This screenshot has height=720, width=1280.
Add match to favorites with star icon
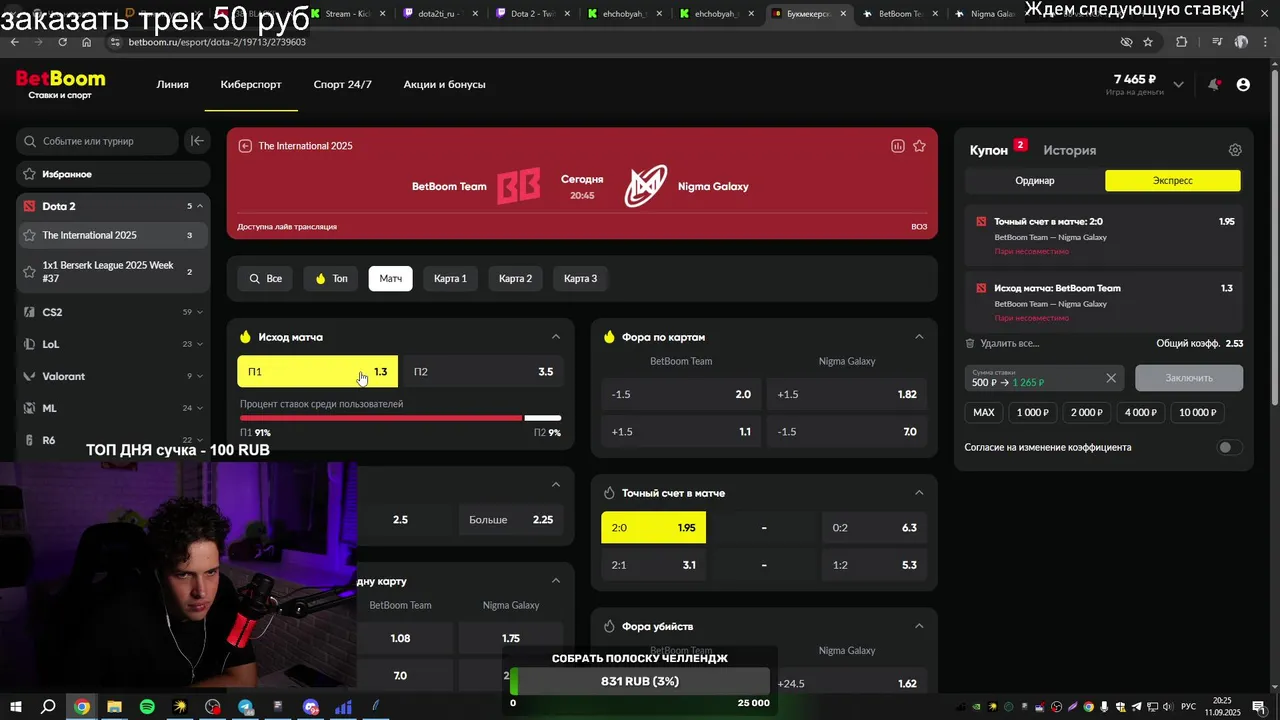[919, 146]
